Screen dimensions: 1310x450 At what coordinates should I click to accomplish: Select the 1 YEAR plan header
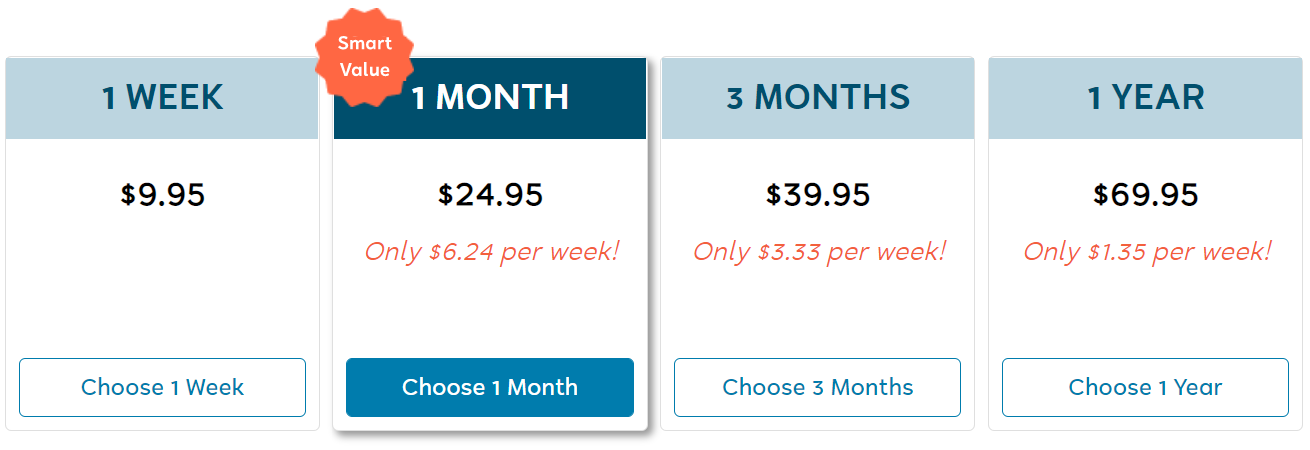click(1145, 98)
